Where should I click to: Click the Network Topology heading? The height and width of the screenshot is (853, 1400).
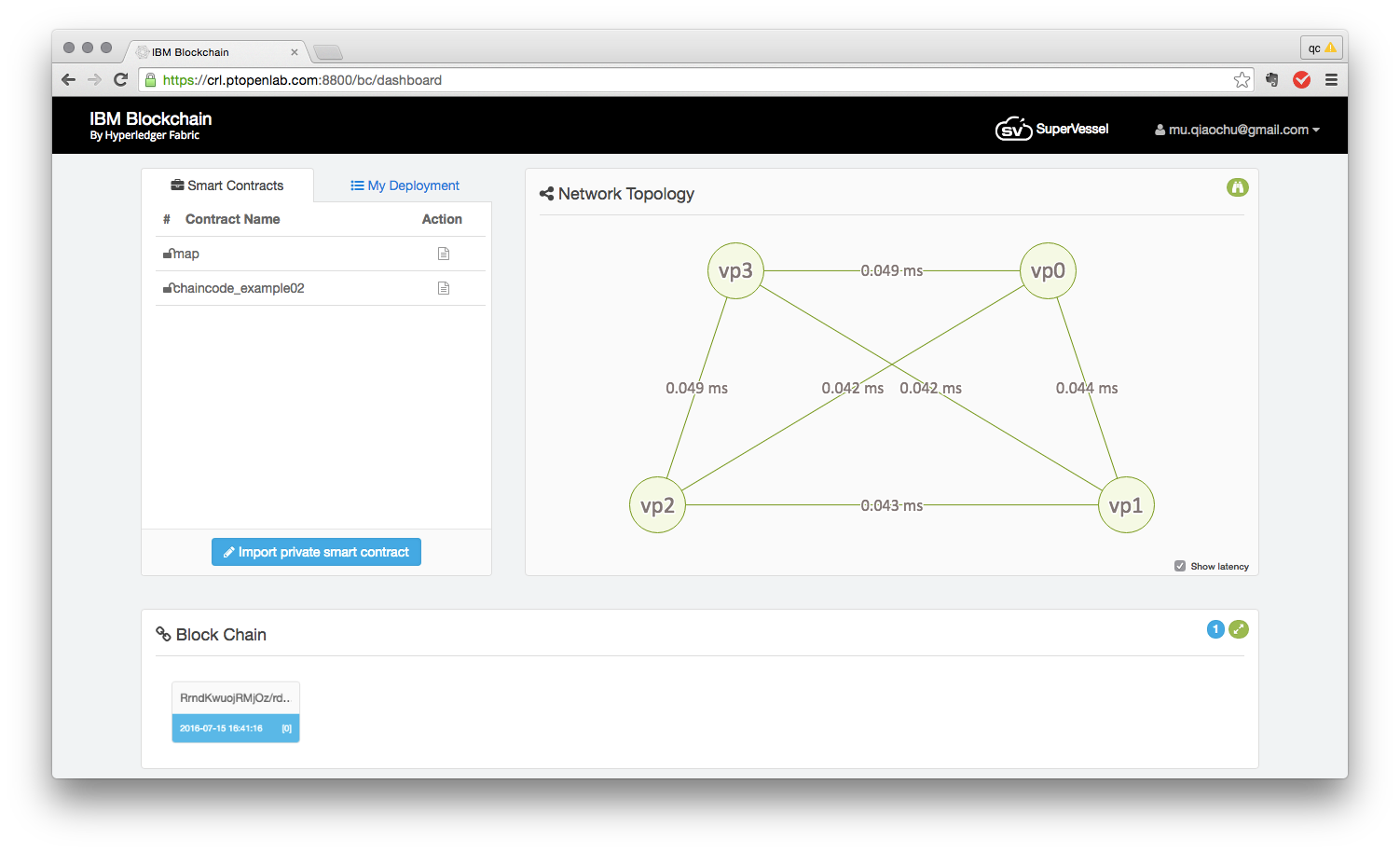point(626,194)
